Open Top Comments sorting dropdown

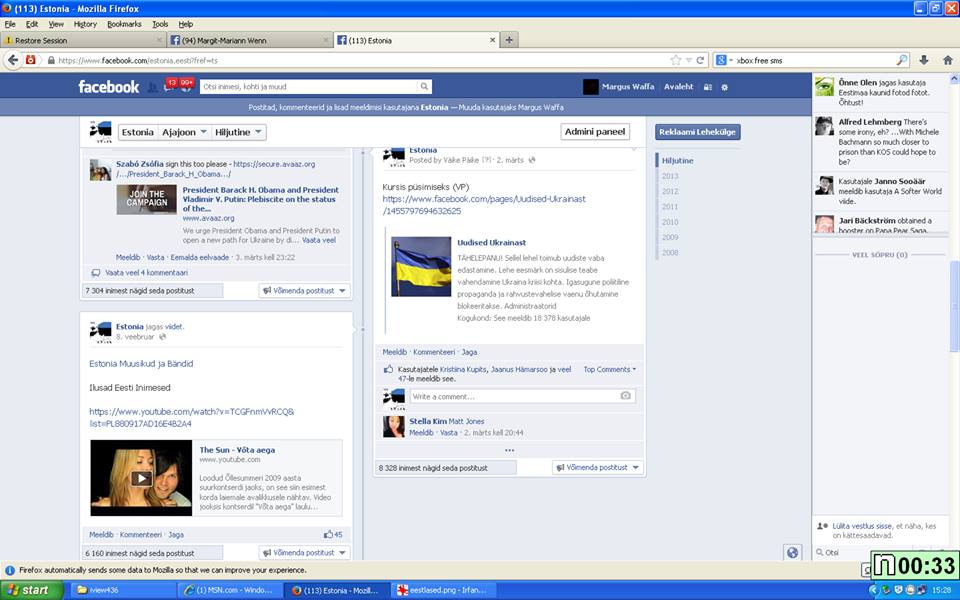coord(609,369)
